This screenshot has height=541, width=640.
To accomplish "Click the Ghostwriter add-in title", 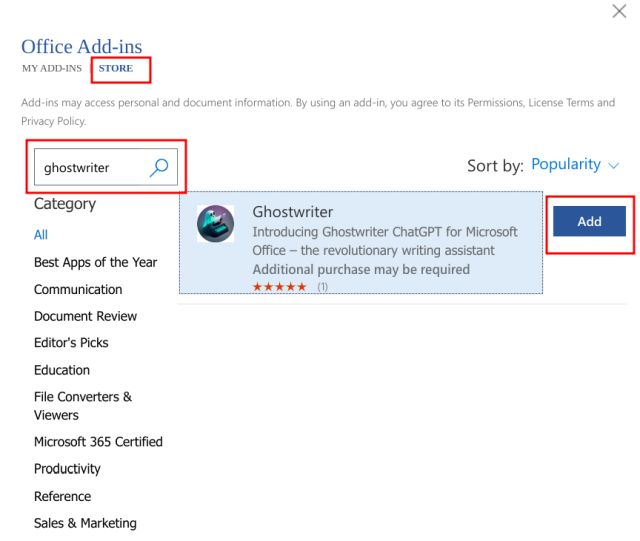I will pyautogui.click(x=293, y=211).
